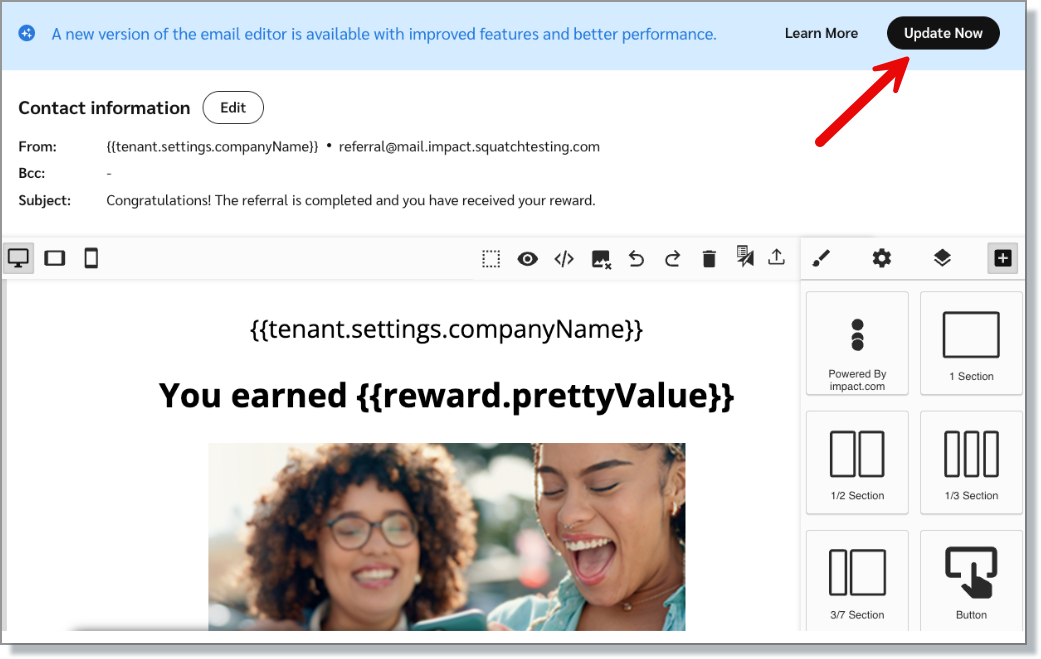Switch to mobile phone preview
The image size is (1041, 659).
tap(91, 258)
